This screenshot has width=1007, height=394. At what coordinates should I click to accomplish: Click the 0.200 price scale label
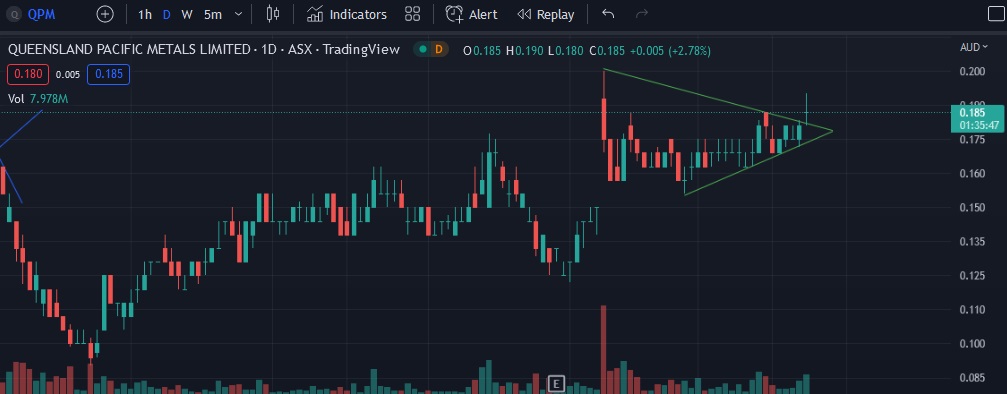[x=972, y=71]
